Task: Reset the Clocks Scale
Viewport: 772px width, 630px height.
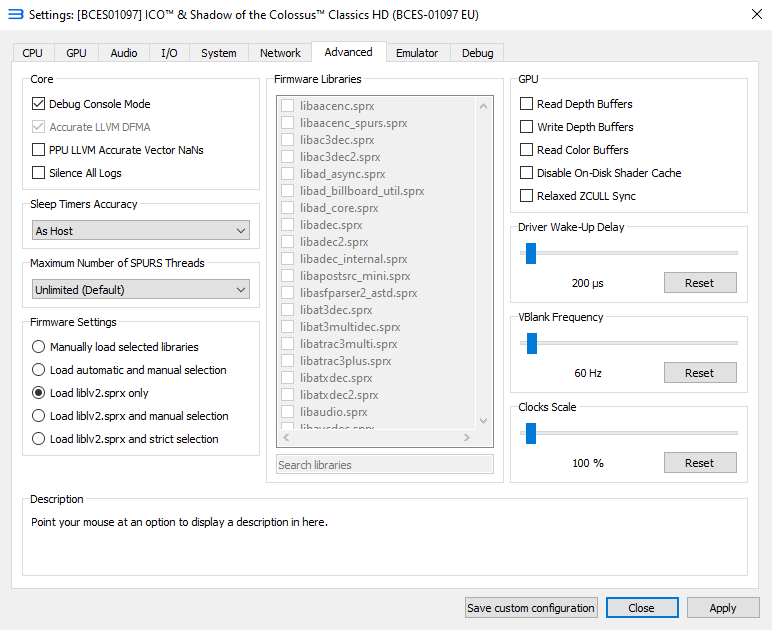Action: 700,463
